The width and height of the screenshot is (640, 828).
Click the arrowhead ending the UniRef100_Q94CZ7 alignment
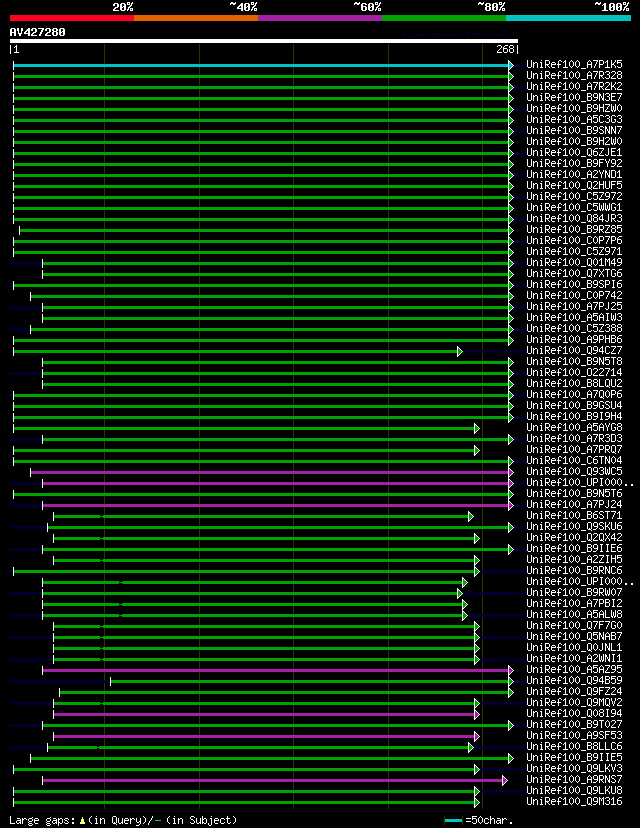pyautogui.click(x=460, y=351)
